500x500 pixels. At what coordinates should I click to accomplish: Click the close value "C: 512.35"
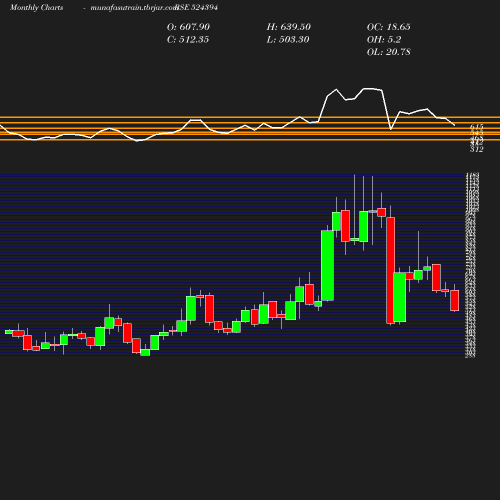click(188, 40)
